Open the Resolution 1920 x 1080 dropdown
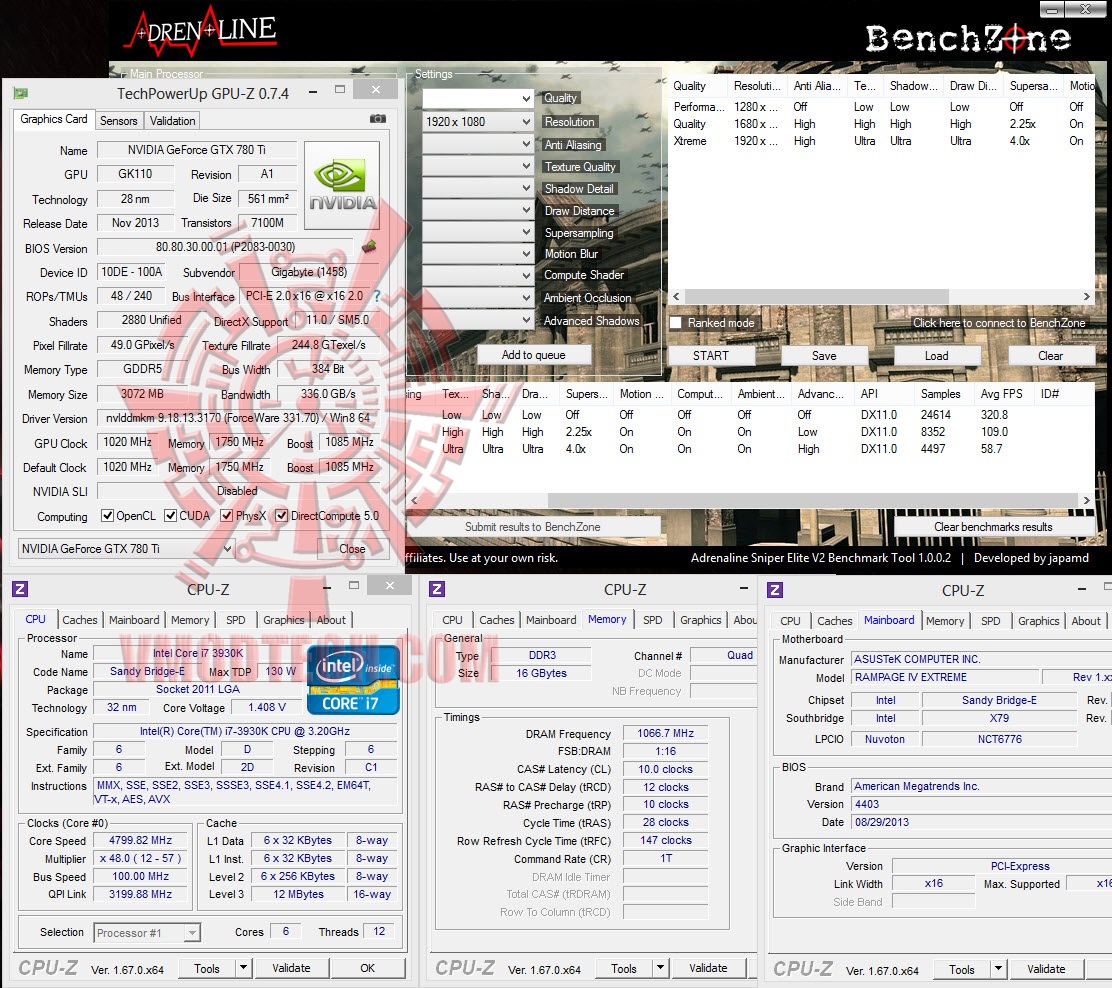 pos(477,122)
